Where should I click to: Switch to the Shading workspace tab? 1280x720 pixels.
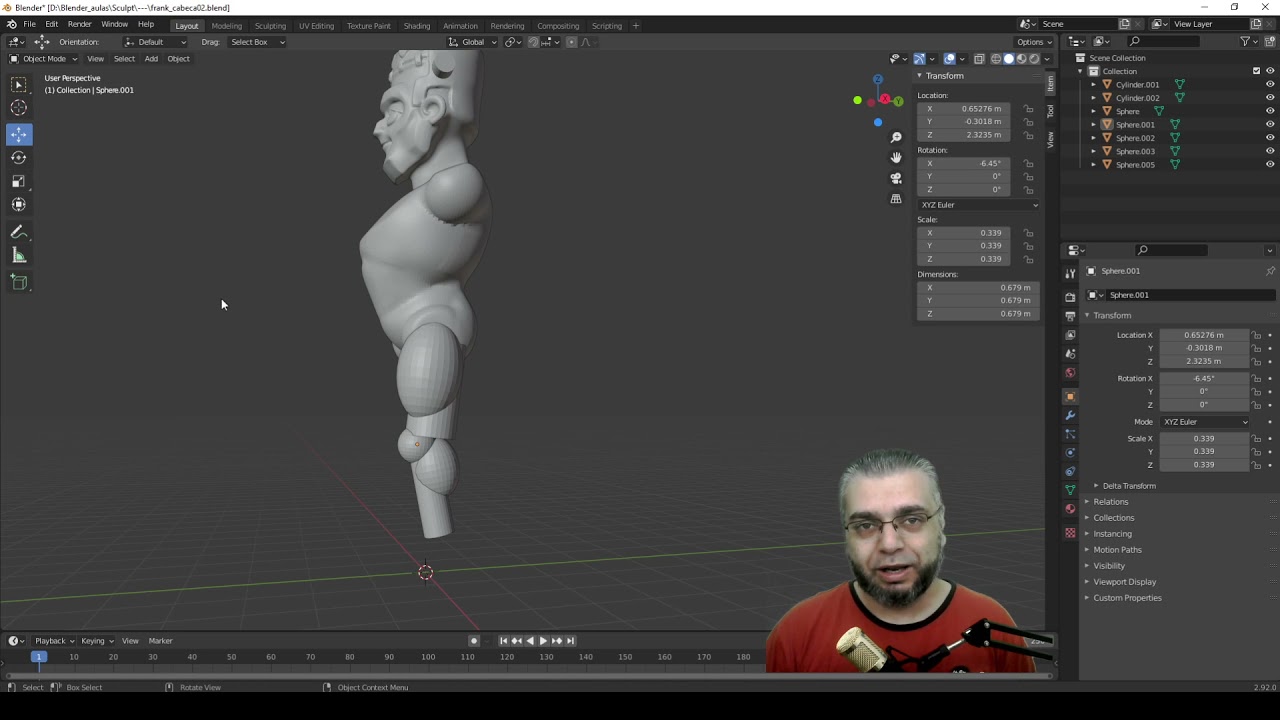click(x=417, y=26)
